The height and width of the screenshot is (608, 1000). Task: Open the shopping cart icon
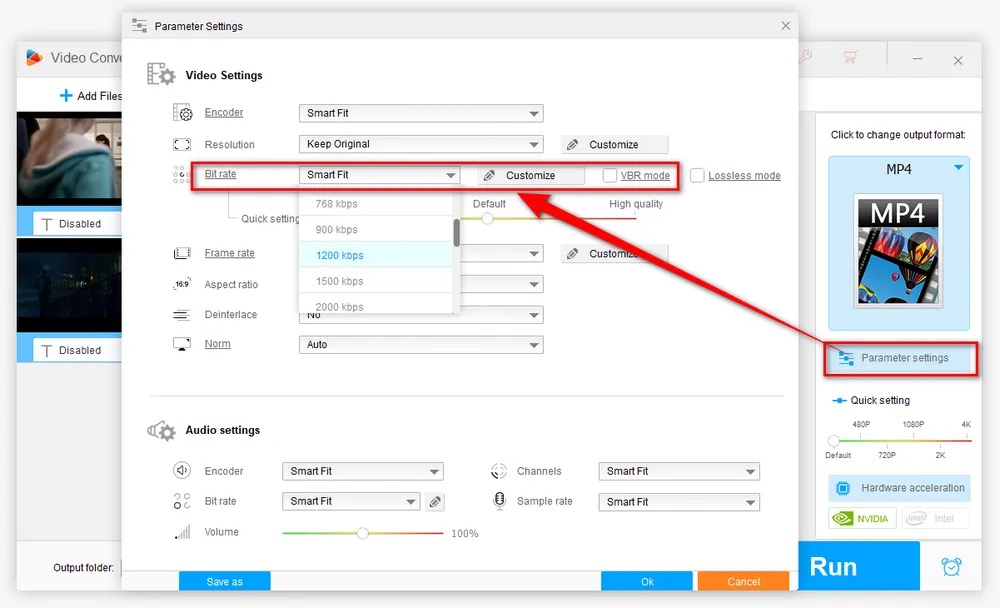[x=849, y=57]
